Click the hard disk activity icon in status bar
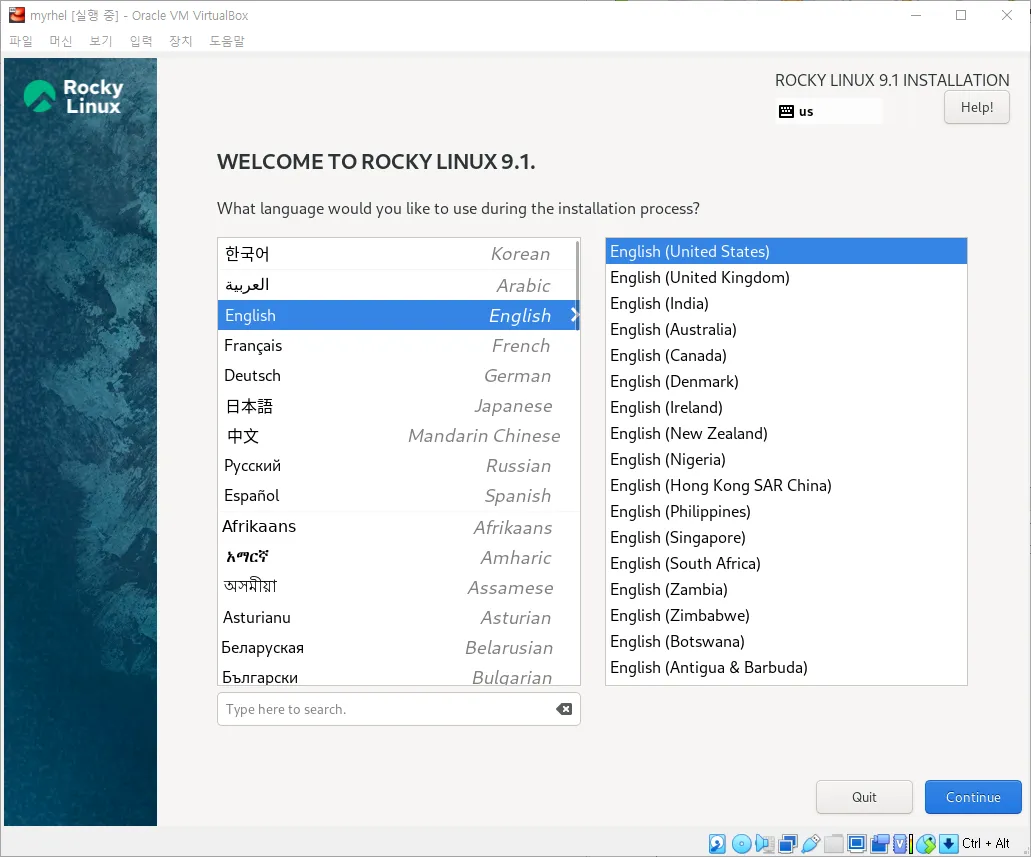The height and width of the screenshot is (857, 1031). click(717, 844)
